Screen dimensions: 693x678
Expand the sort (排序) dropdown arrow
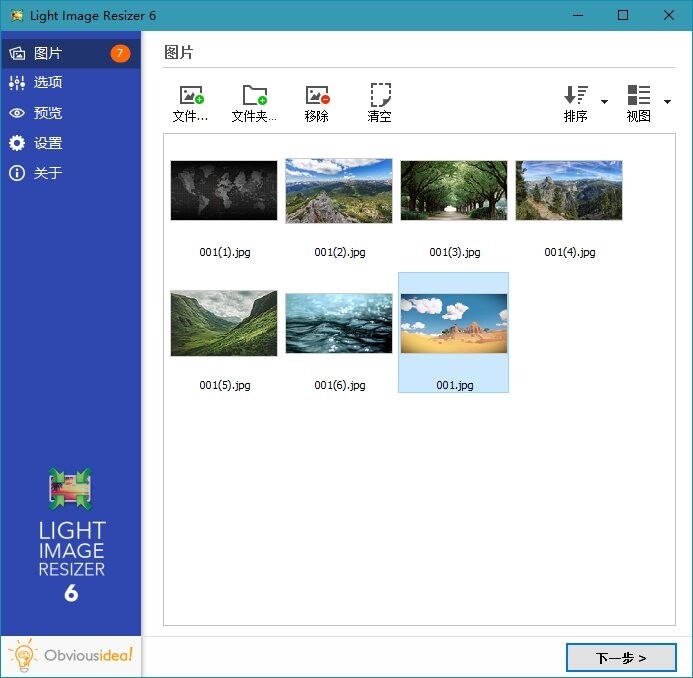[x=604, y=102]
